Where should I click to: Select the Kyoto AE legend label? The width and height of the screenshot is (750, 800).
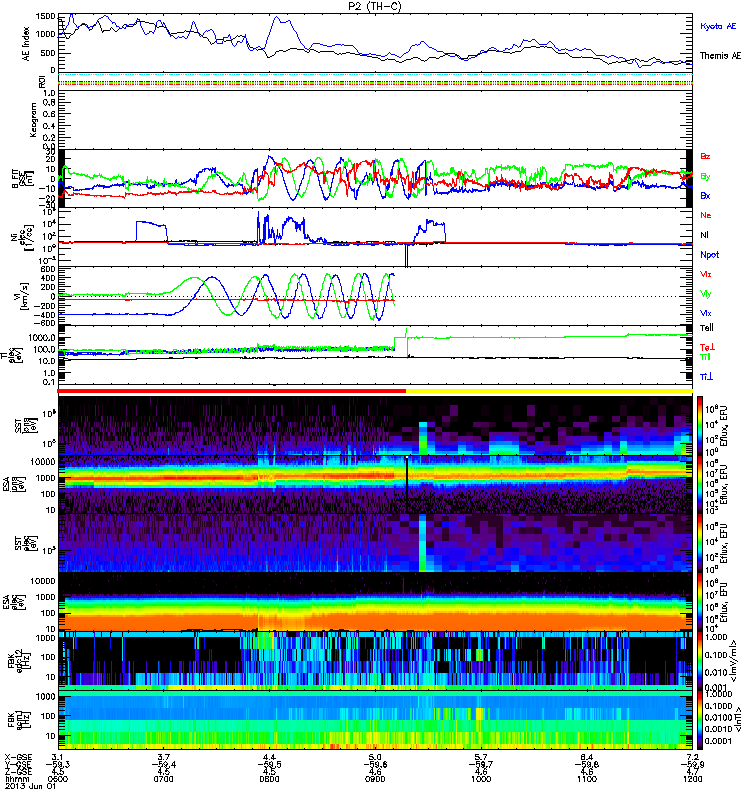718,26
